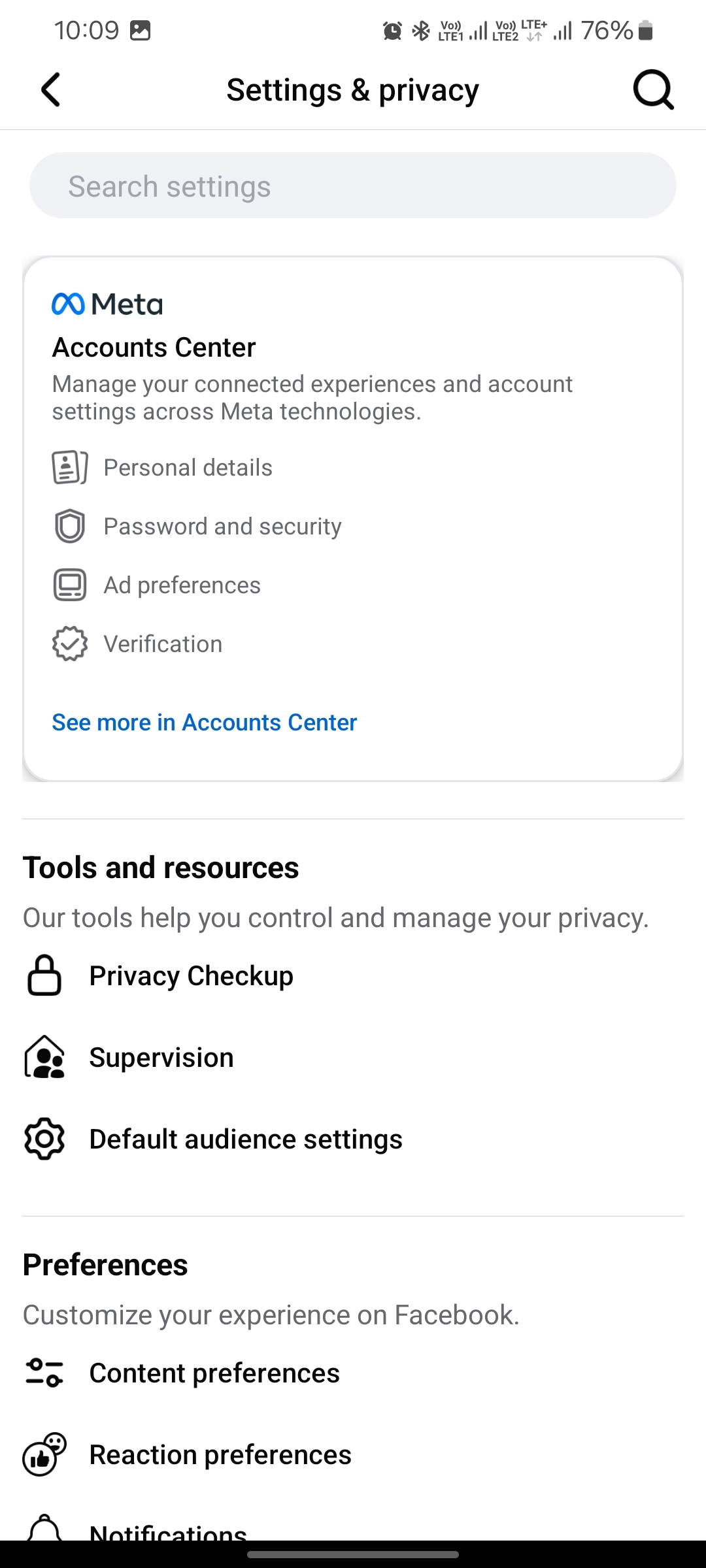The image size is (706, 1568).
Task: Open Supervision settings
Action: (353, 1057)
